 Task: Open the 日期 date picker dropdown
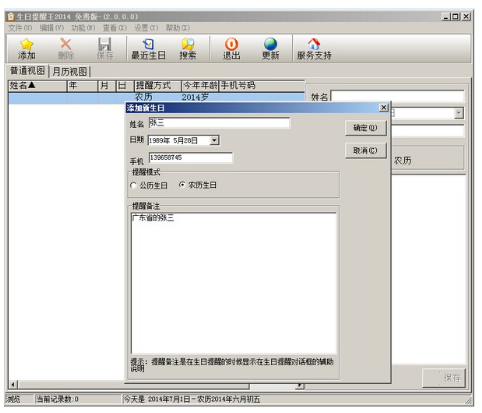tap(214, 140)
